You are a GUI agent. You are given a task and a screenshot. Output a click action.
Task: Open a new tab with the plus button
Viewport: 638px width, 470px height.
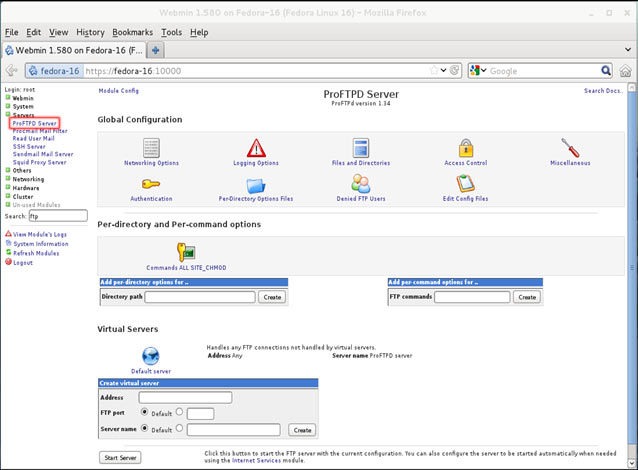(155, 50)
